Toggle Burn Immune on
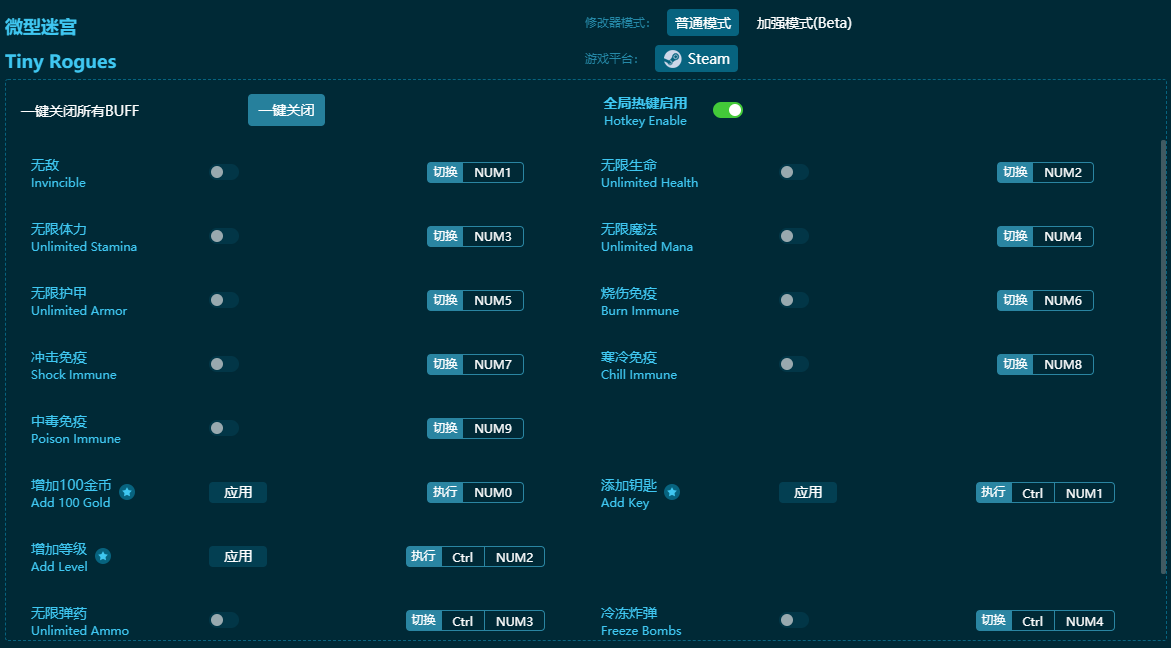Image resolution: width=1171 pixels, height=648 pixels. point(793,300)
